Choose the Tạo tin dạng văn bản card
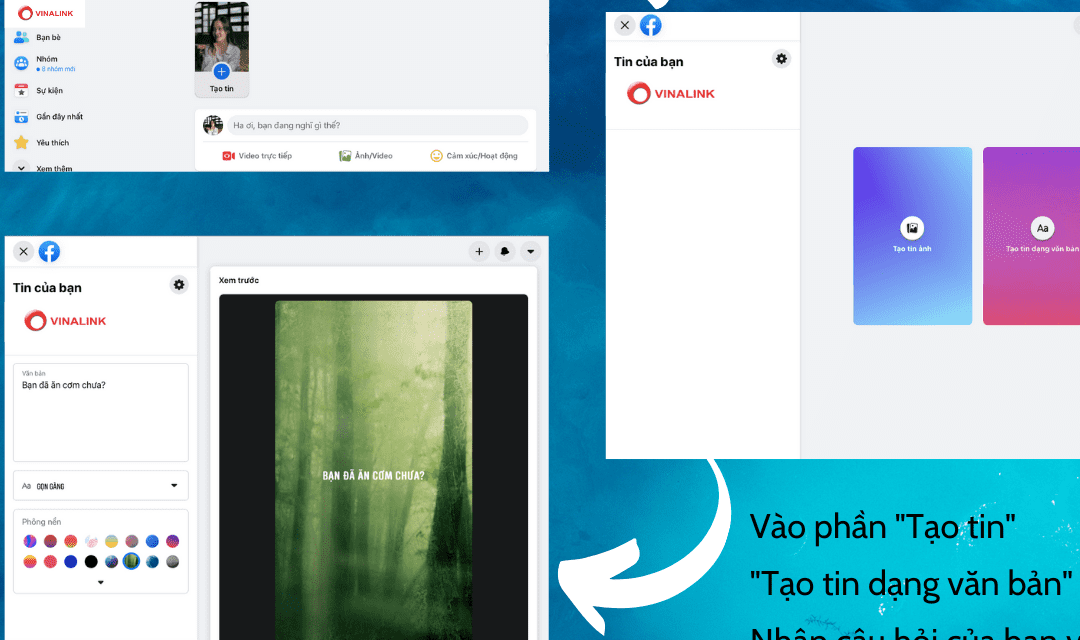Screen dimensions: 1080x640 coord(1031,236)
